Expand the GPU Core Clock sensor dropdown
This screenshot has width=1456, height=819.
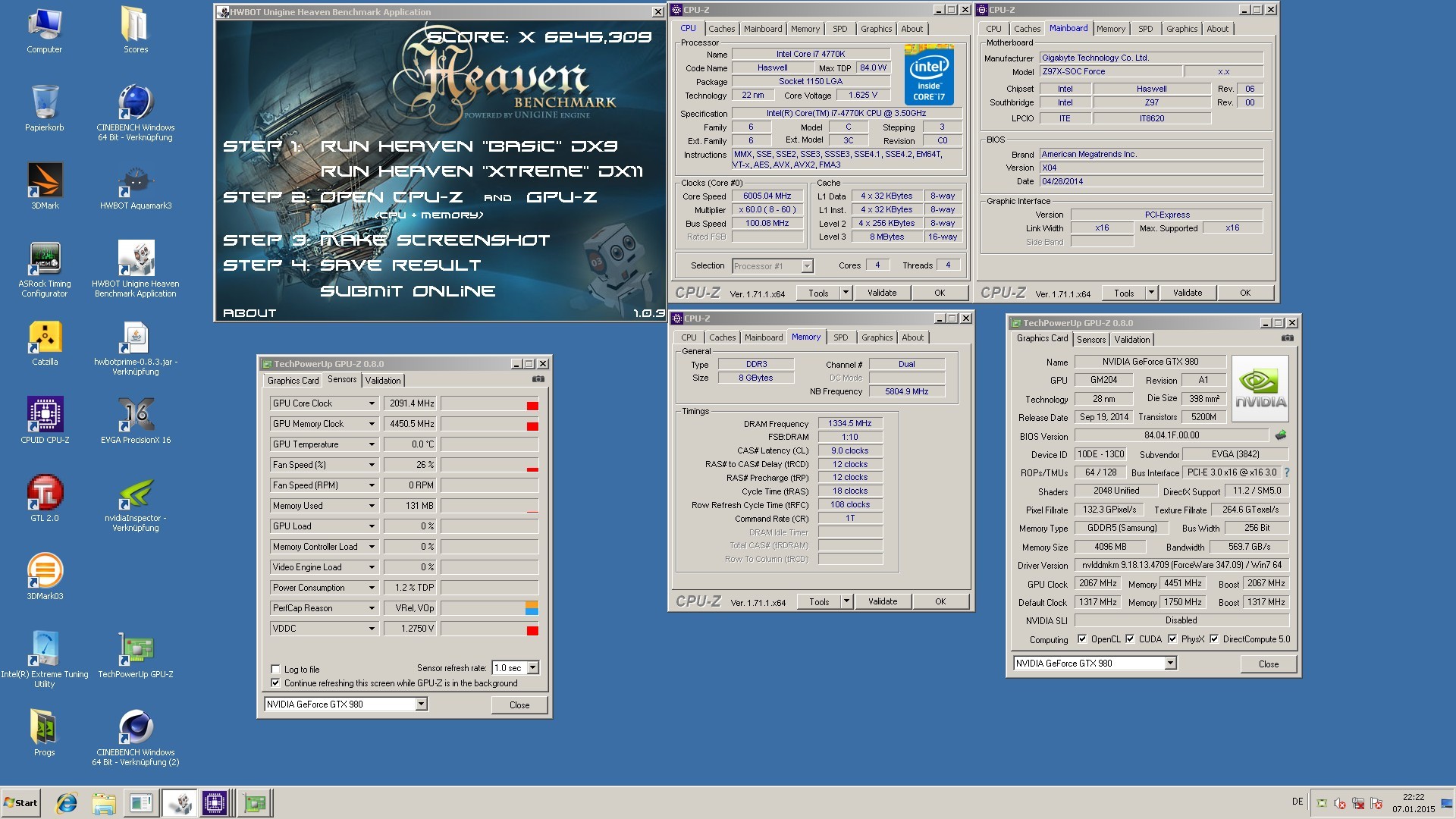pyautogui.click(x=372, y=403)
